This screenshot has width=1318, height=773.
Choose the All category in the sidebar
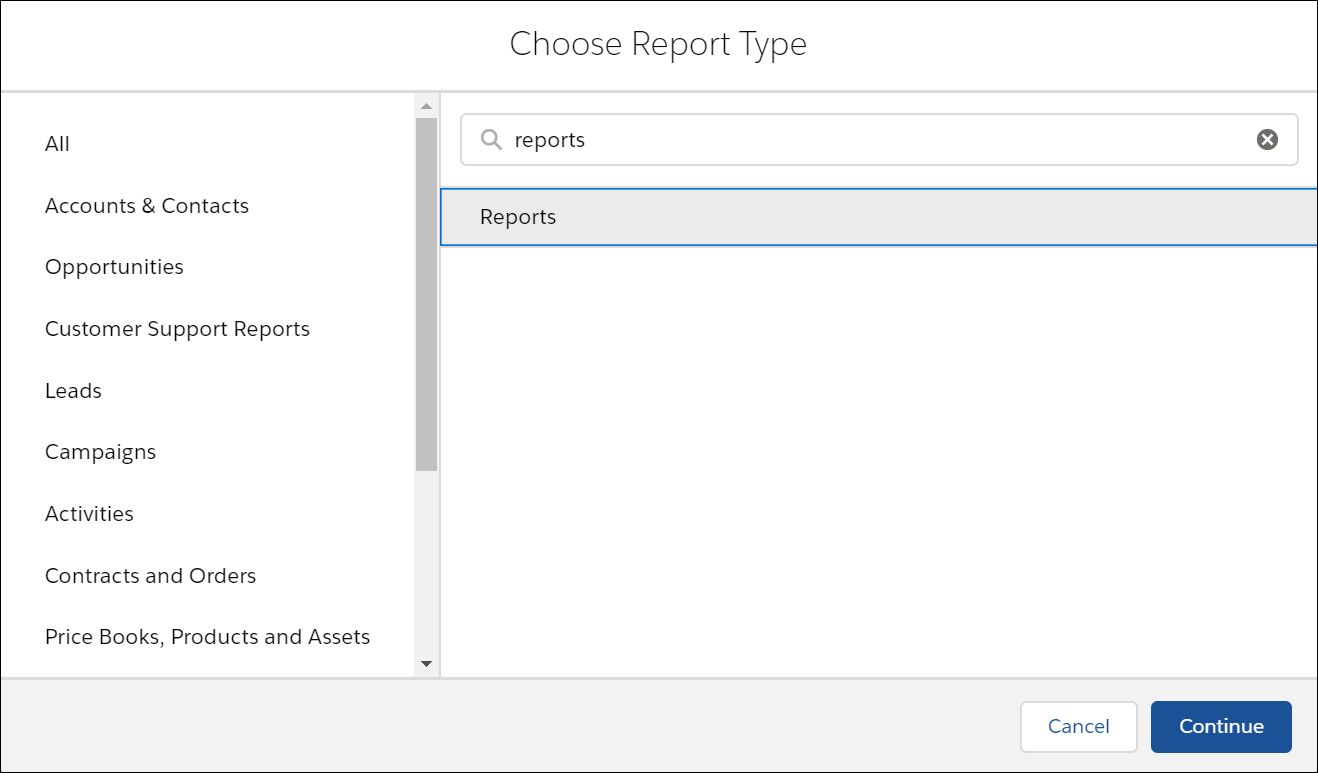[x=57, y=144]
